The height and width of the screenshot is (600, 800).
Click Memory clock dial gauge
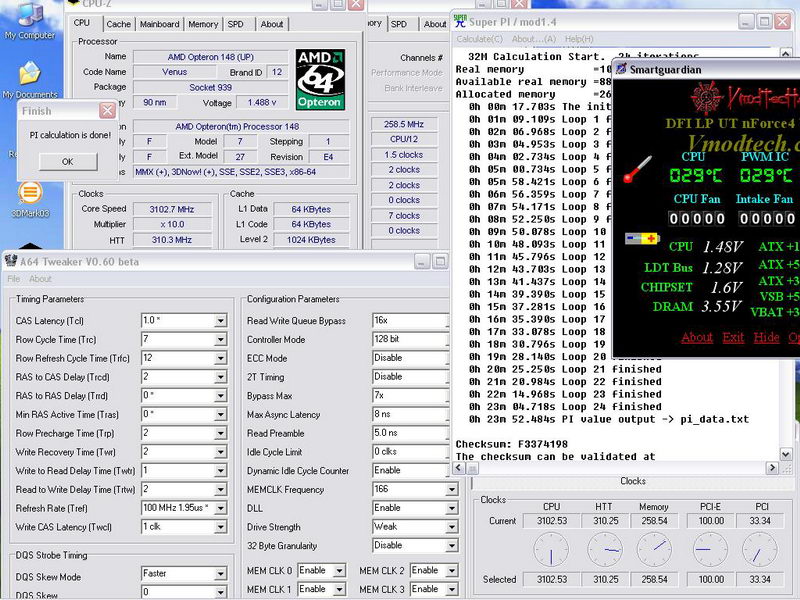655,550
